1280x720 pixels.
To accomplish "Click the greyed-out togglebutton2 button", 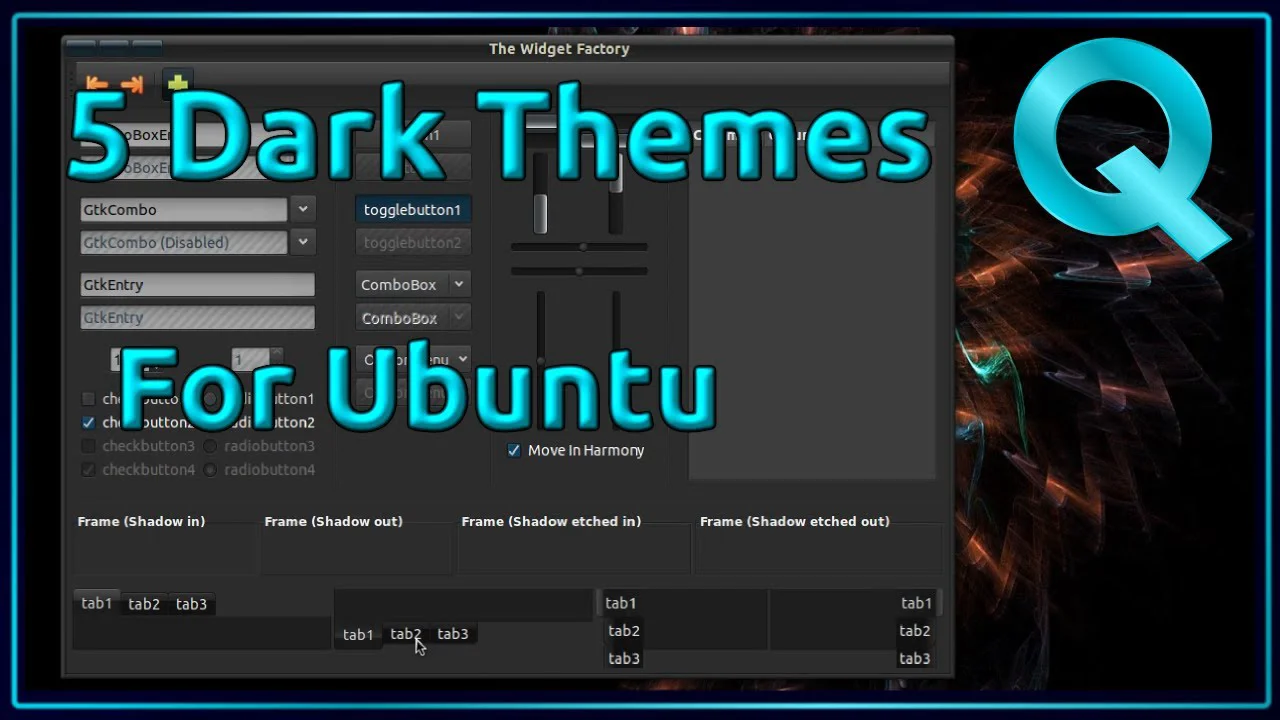I will [x=413, y=242].
